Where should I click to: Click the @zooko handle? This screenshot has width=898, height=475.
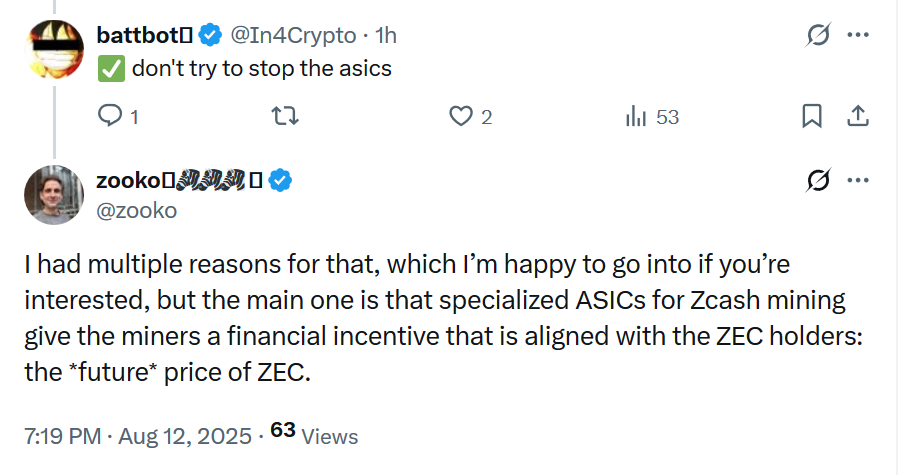pyautogui.click(x=137, y=211)
